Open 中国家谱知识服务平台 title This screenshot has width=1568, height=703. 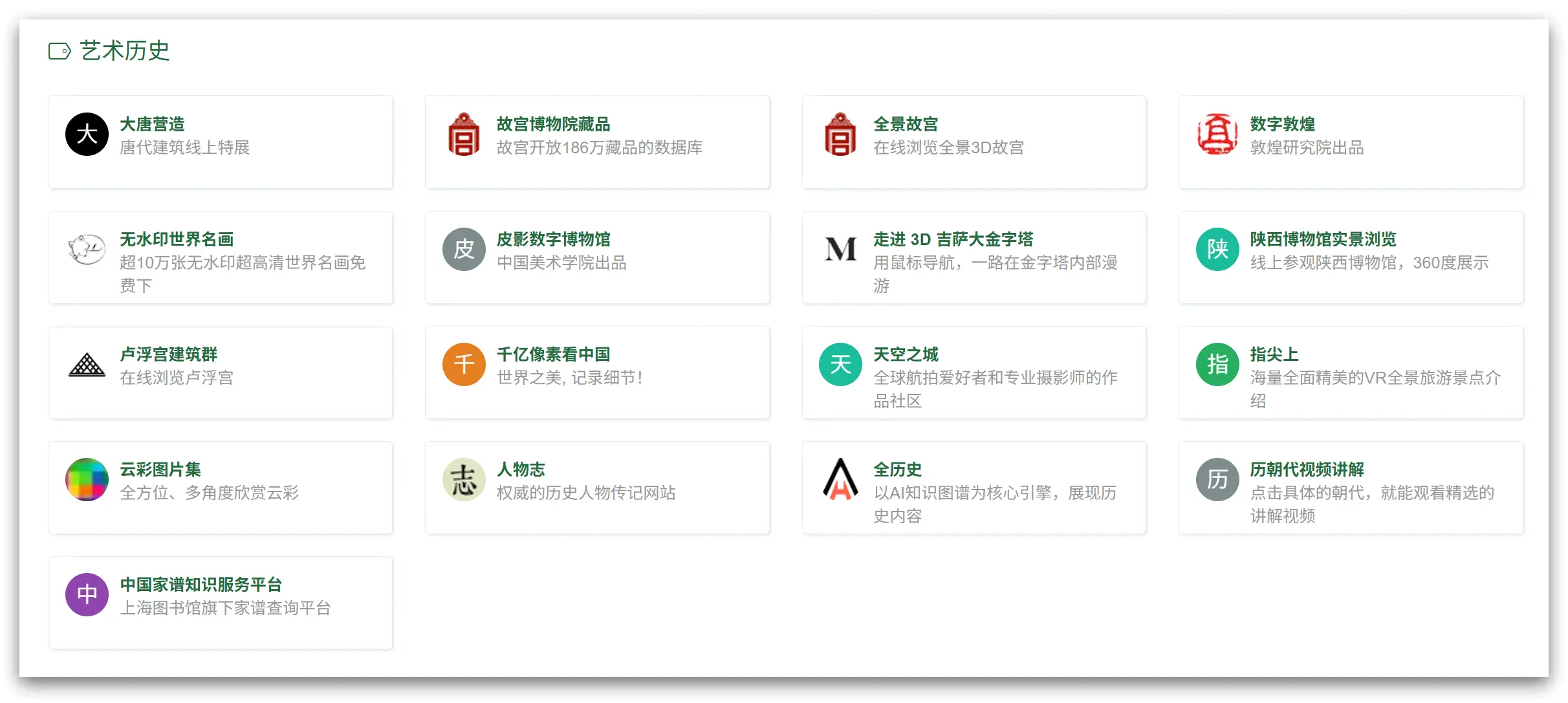(x=201, y=585)
